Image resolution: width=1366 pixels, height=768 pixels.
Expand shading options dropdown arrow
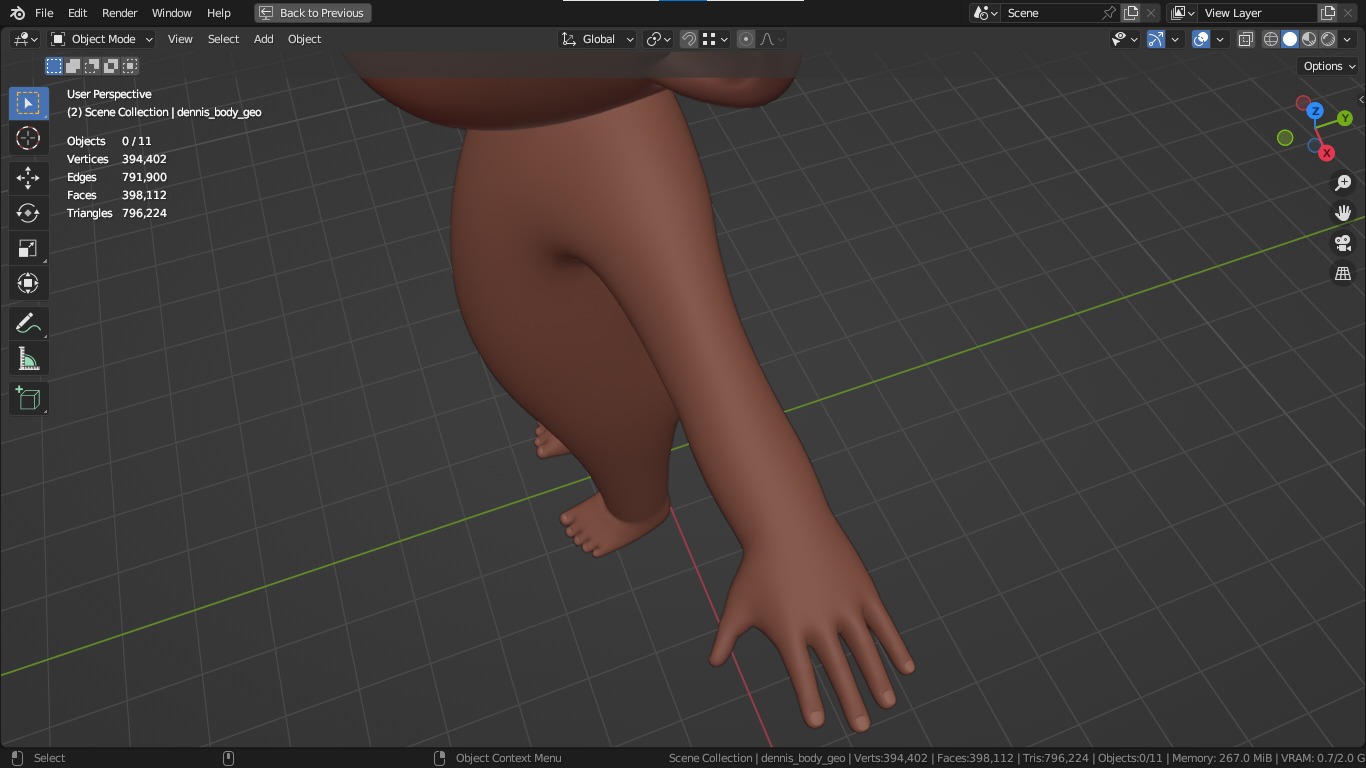point(1348,39)
